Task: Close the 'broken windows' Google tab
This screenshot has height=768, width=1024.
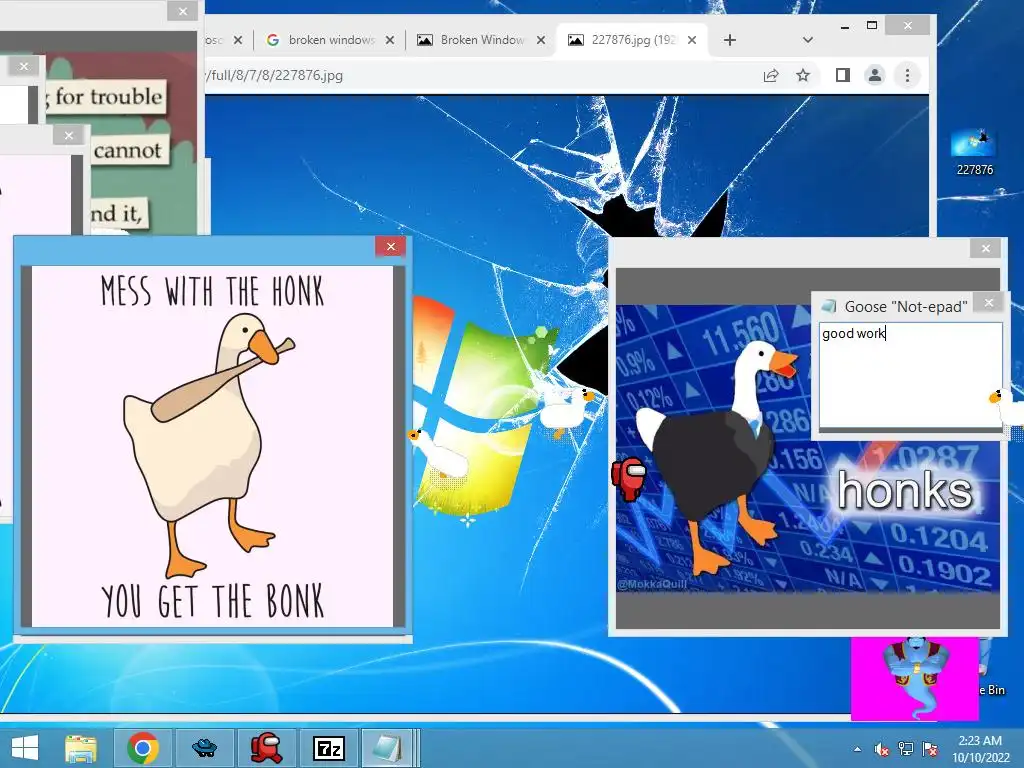Action: coord(389,40)
